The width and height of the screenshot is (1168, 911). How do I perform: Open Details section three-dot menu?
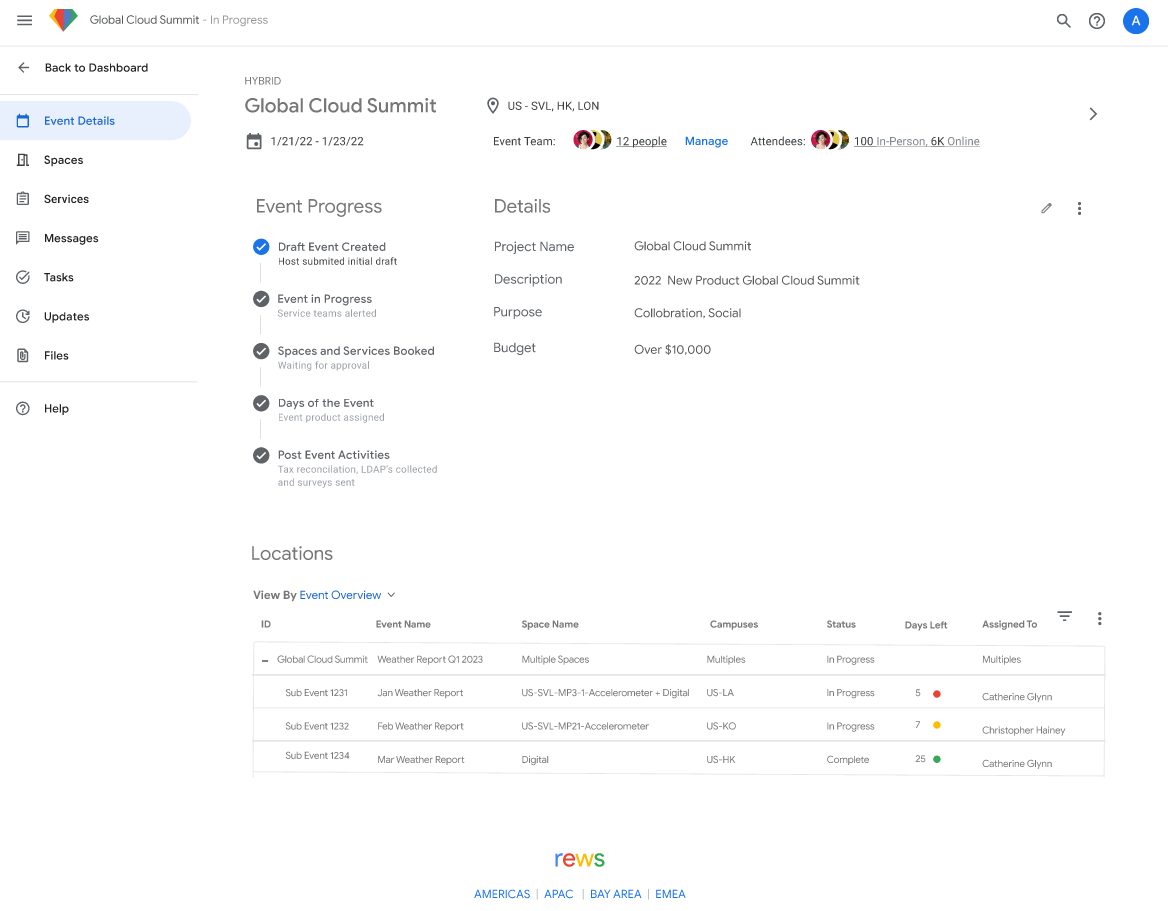1079,208
